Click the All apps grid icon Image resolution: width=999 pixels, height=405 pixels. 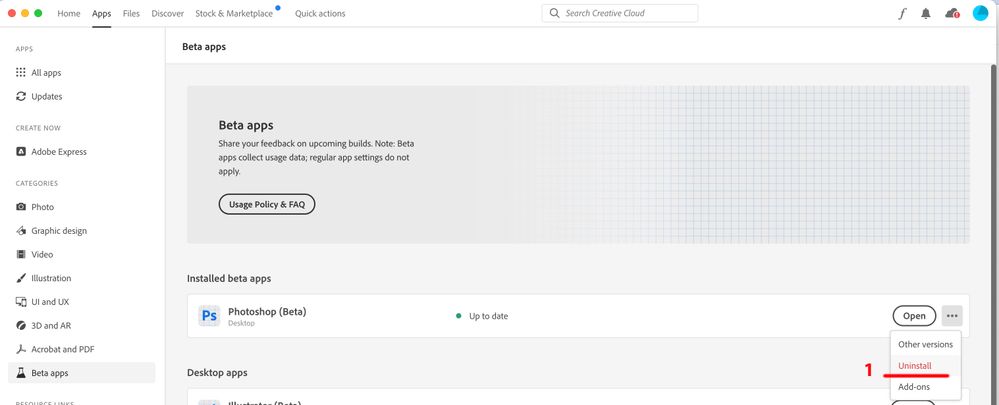tap(21, 73)
